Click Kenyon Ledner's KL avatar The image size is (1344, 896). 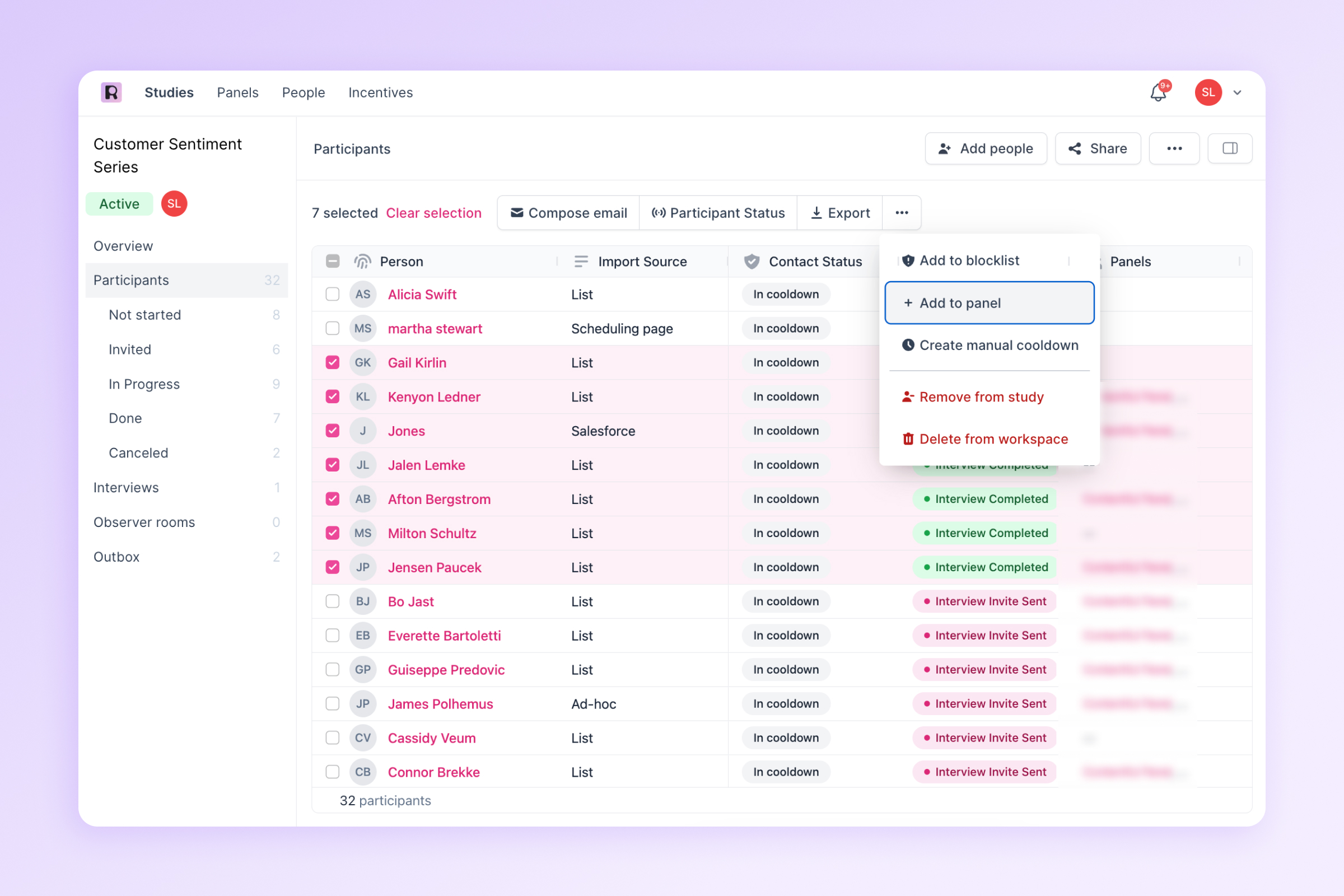tap(363, 396)
